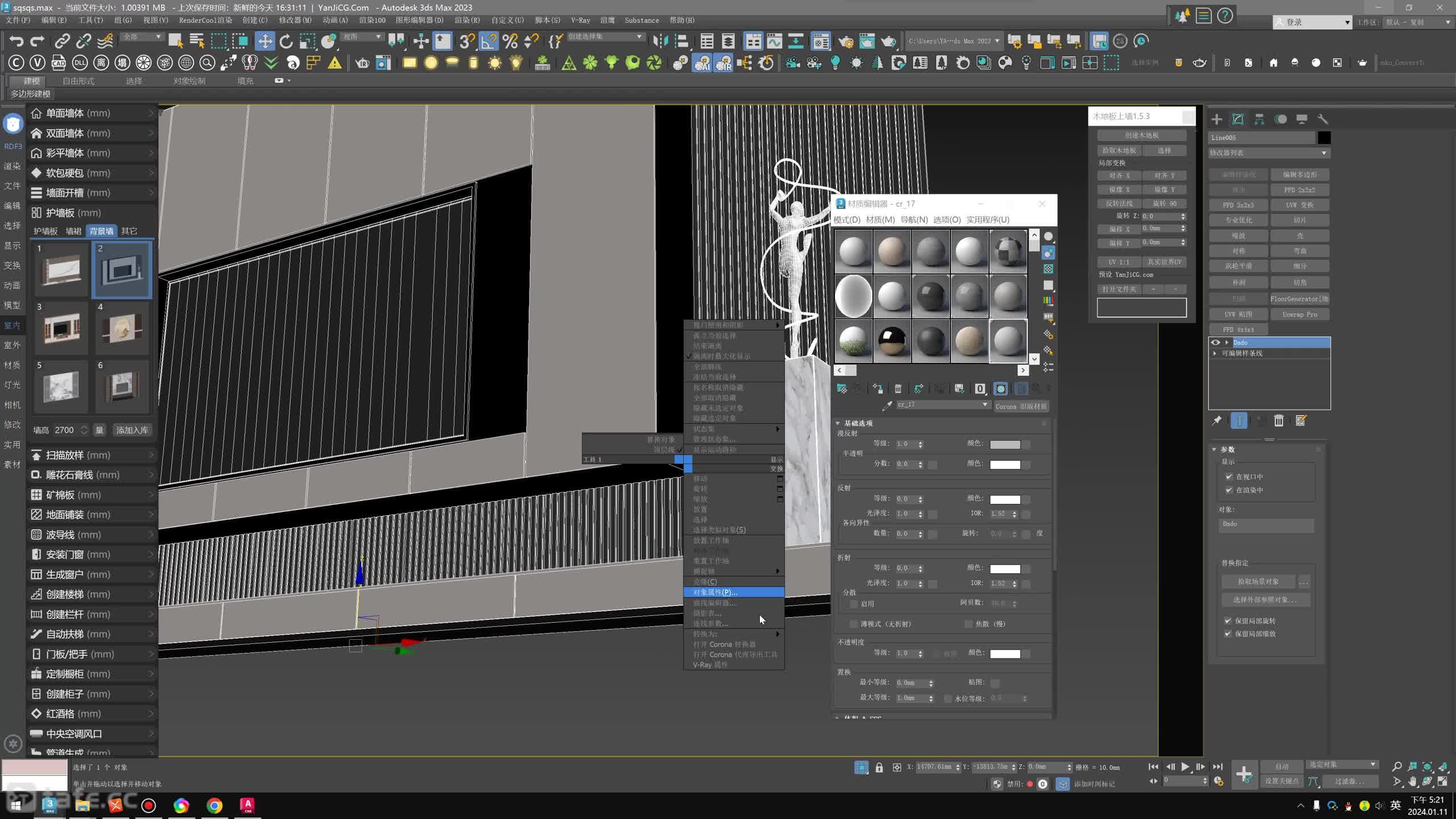Open the 修改器列表 dropdown

click(x=1269, y=153)
